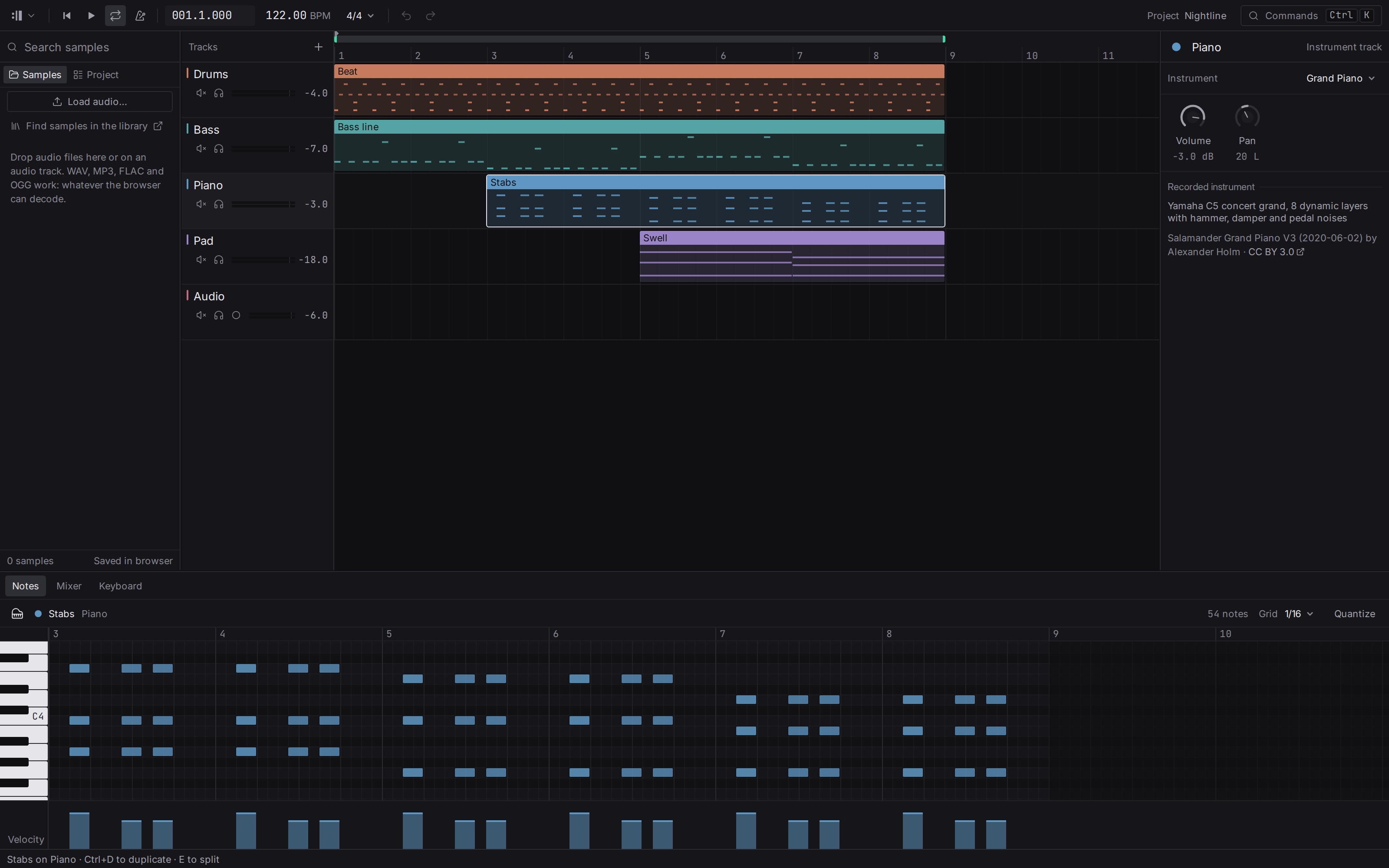Click the piano keys icon beside Stabs
This screenshot has height=868, width=1389.
tap(17, 614)
